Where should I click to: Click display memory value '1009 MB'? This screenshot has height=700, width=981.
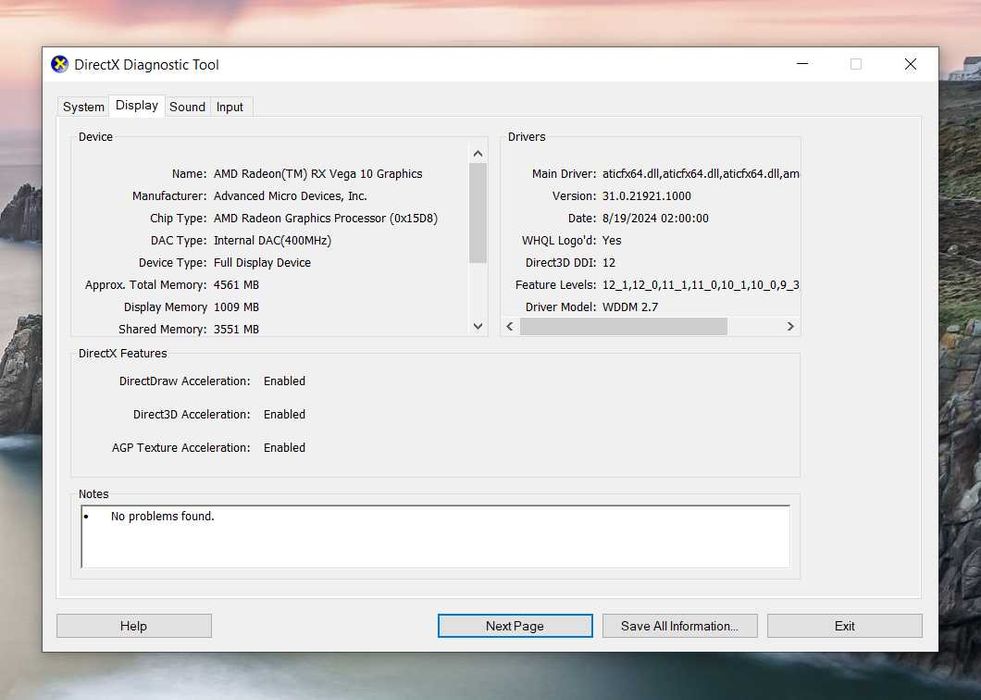[x=236, y=307]
